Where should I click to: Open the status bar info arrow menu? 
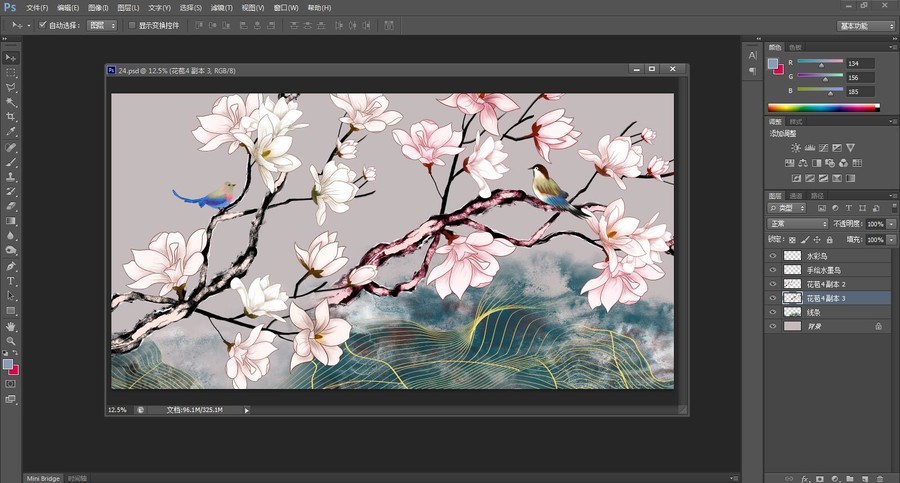[246, 410]
